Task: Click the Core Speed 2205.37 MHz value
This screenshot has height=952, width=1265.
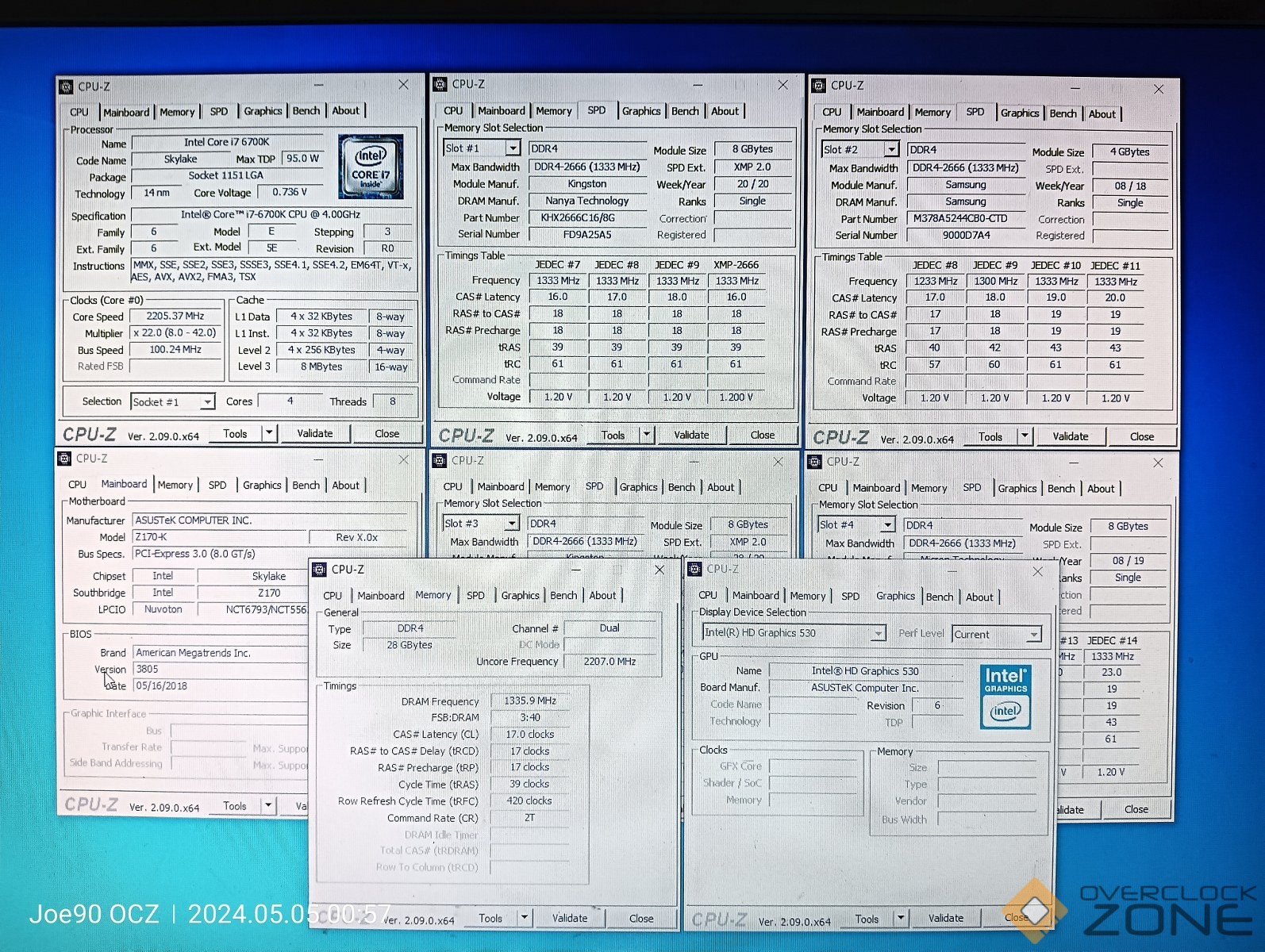Action: coord(175,316)
